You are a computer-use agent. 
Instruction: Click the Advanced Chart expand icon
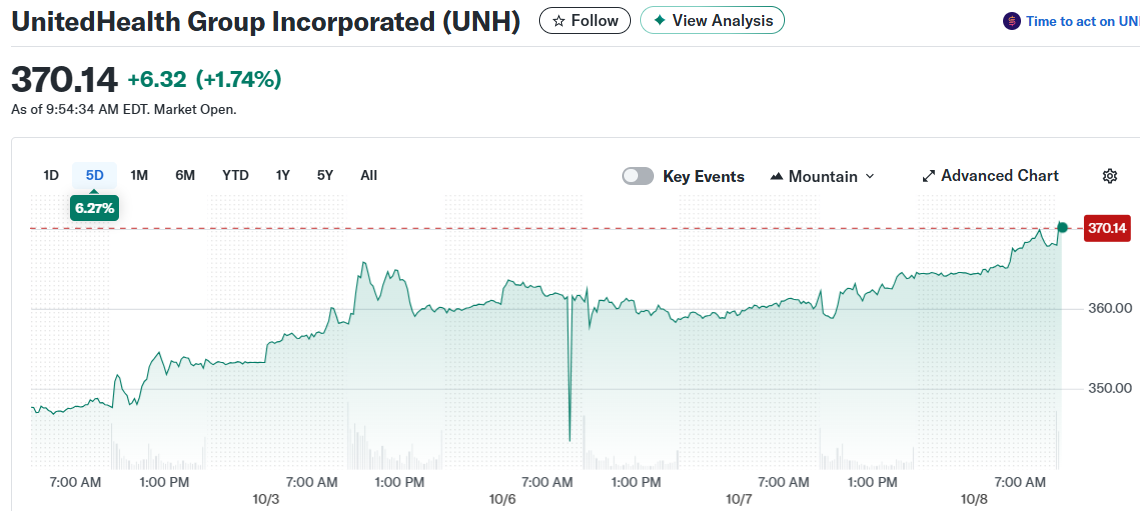click(928, 176)
